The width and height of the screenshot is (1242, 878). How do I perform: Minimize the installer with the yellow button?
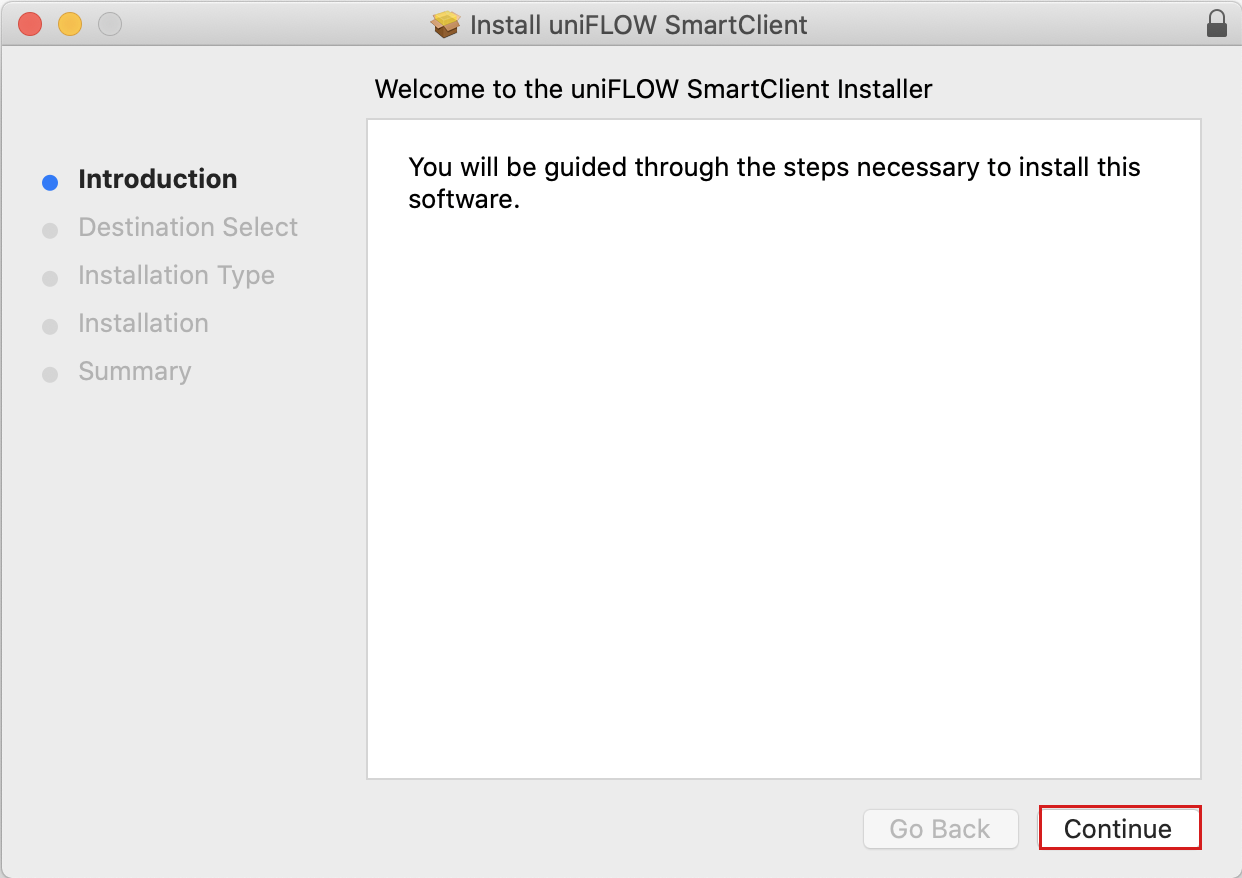click(x=70, y=24)
